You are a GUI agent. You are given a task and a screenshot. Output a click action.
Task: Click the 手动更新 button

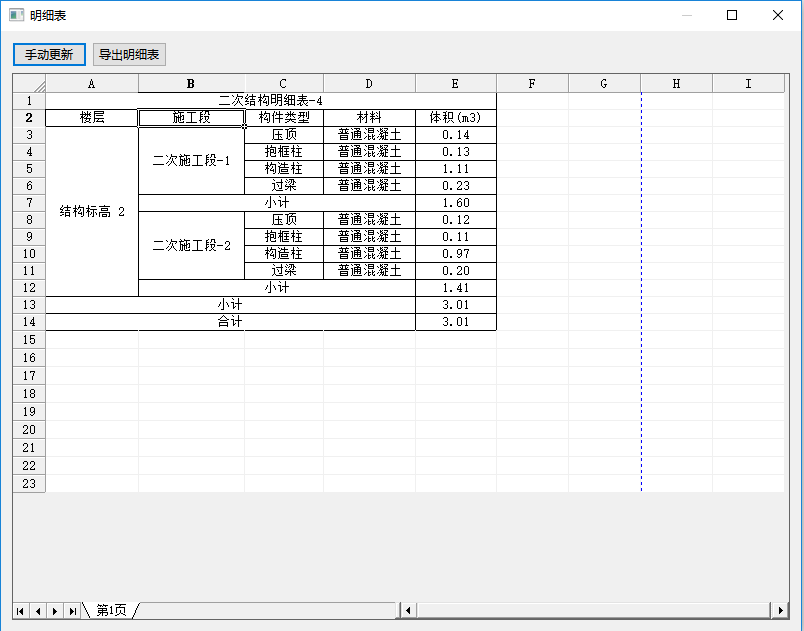(49, 54)
